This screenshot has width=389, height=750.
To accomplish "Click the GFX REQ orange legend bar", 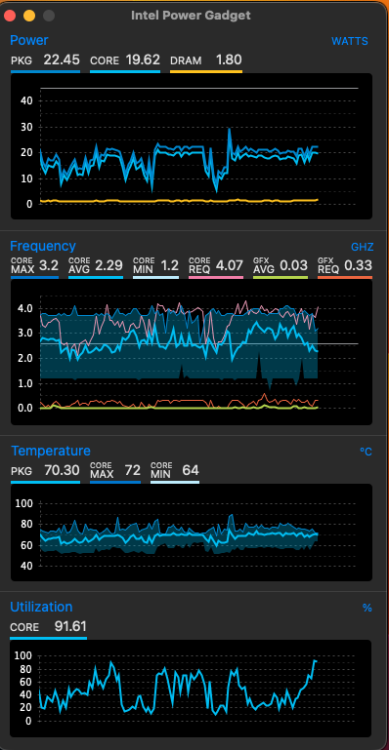I will click(x=345, y=277).
